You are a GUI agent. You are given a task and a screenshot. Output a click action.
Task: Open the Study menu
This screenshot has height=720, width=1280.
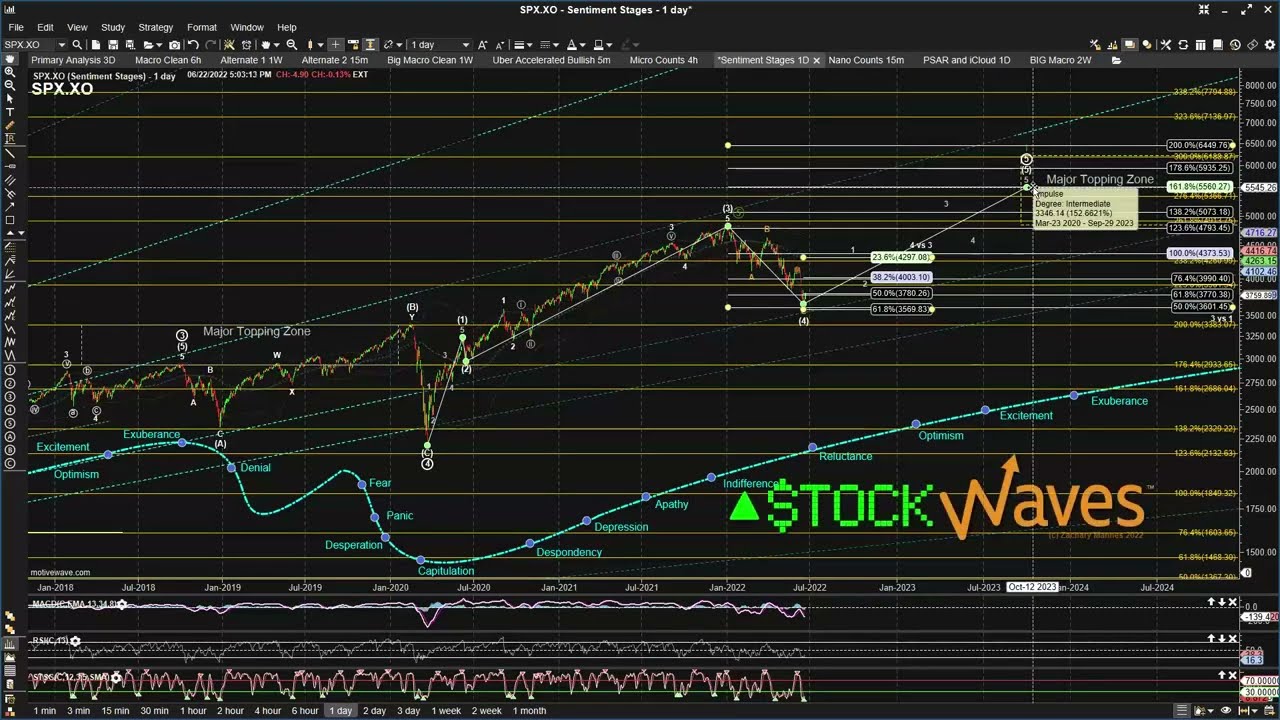[113, 27]
